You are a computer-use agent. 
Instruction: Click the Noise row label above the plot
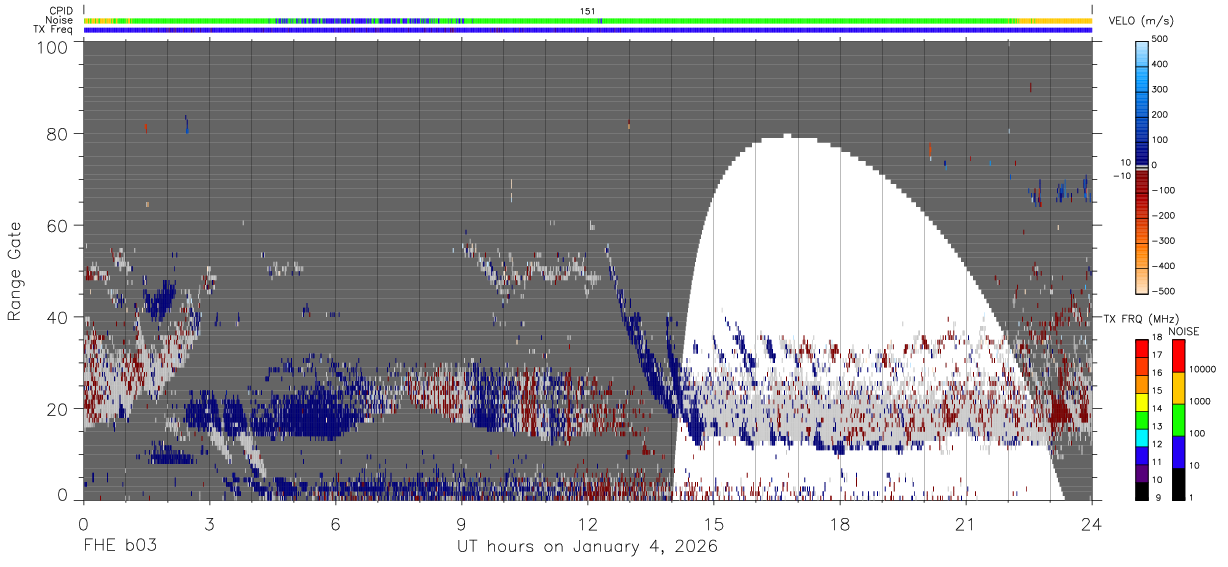point(59,20)
